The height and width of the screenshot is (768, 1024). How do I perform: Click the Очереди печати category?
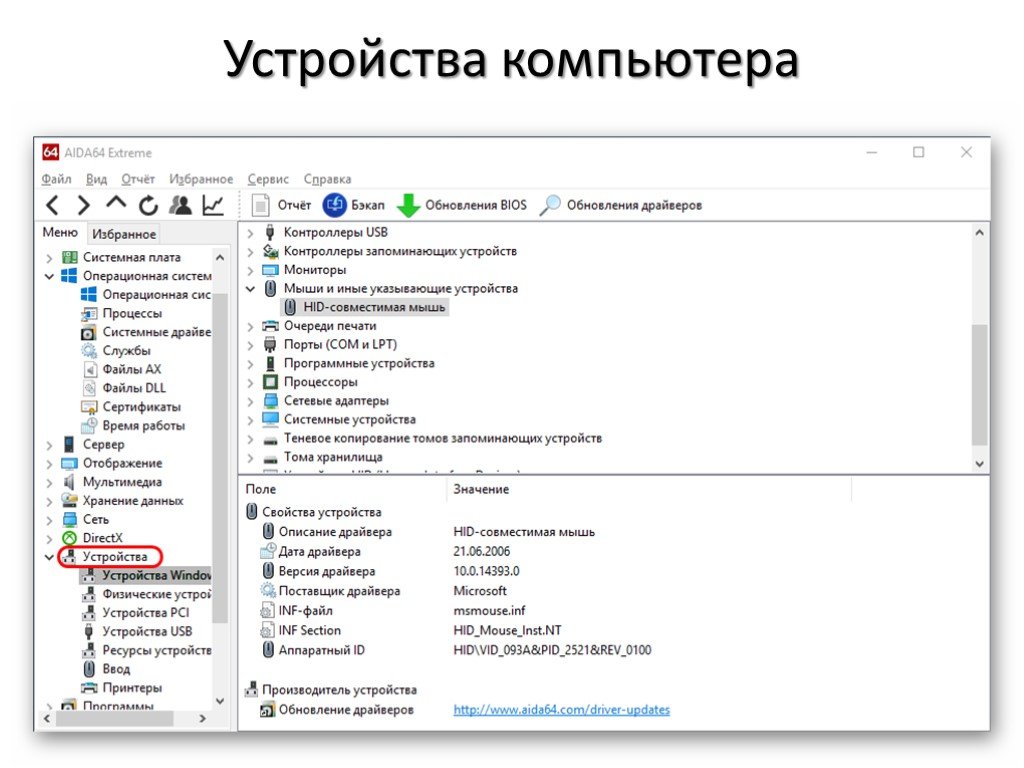[319, 326]
